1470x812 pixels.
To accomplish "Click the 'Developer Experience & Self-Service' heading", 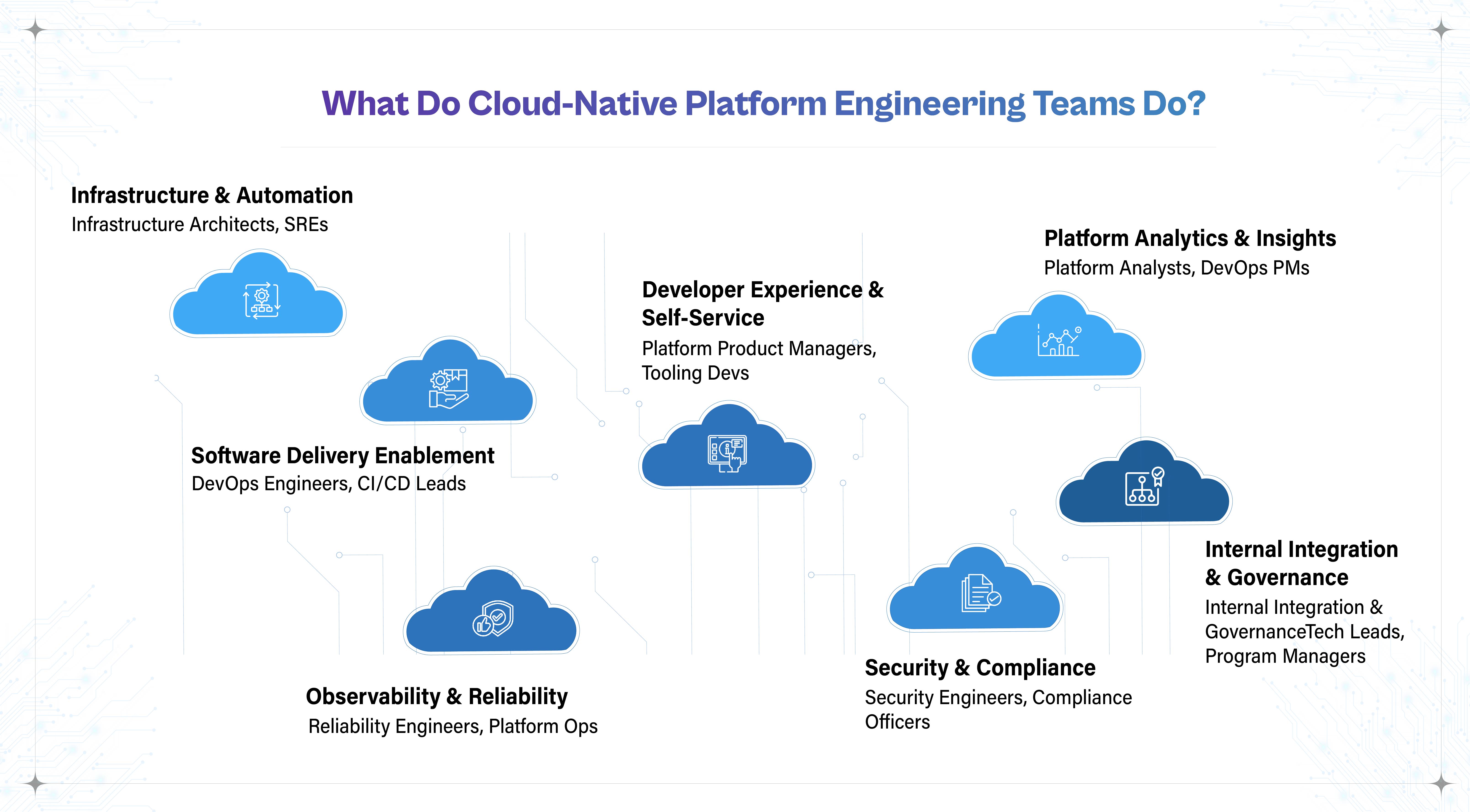I will click(x=763, y=304).
